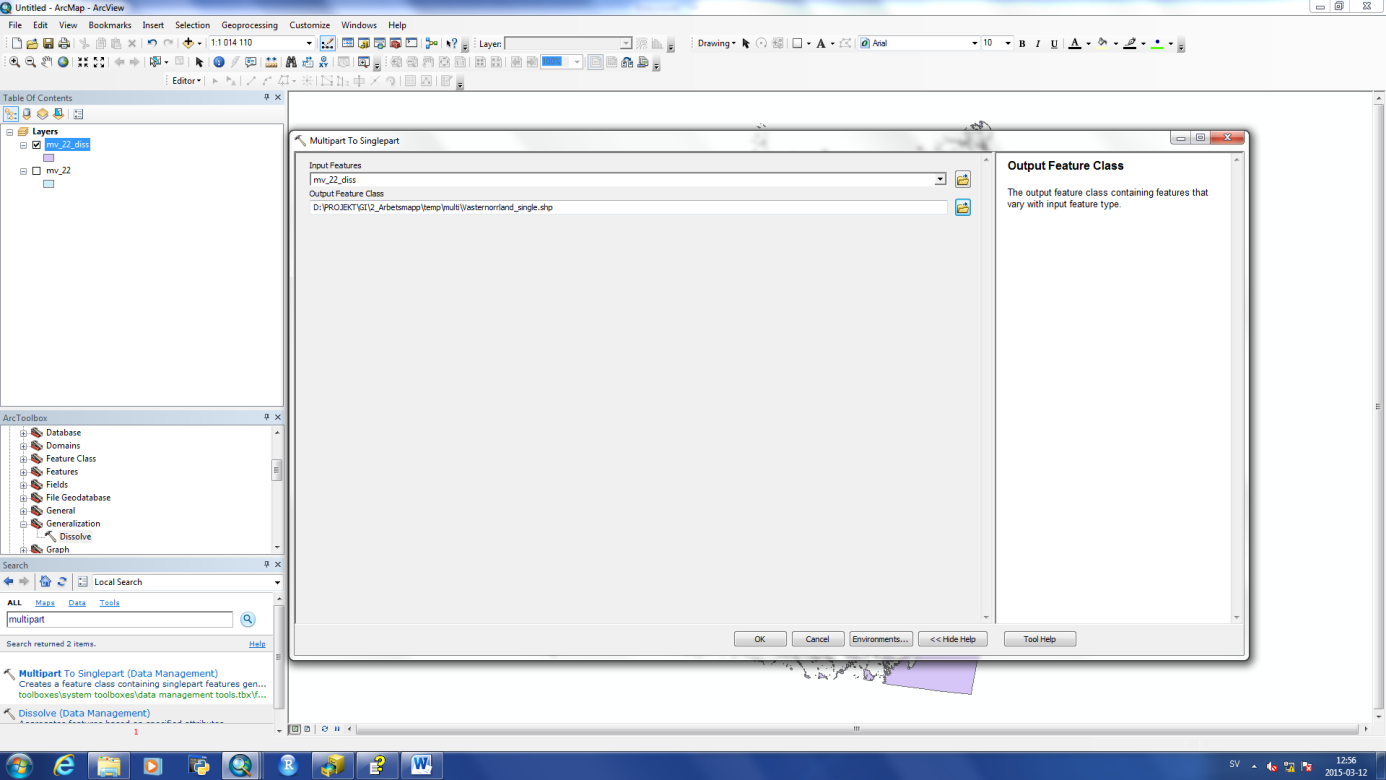Open the File menu
This screenshot has width=1386, height=780.
[15, 25]
